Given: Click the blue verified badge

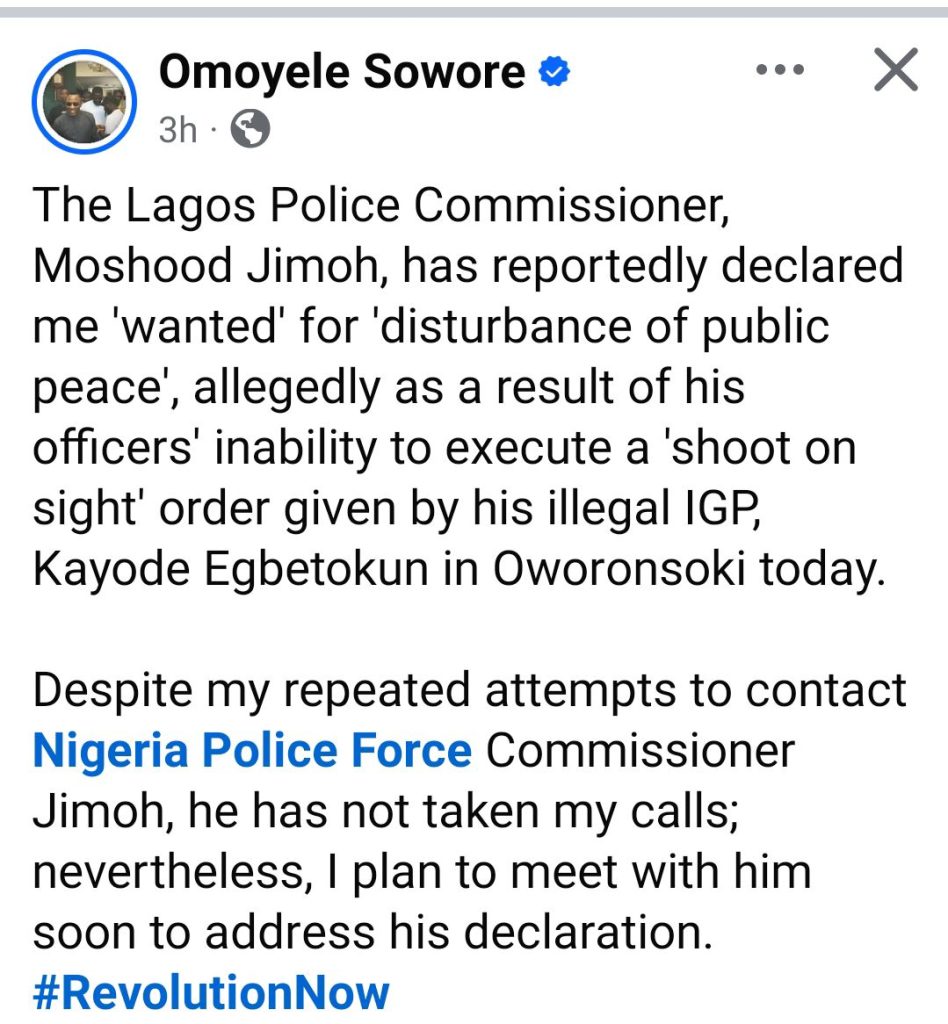Looking at the screenshot, I should [554, 71].
